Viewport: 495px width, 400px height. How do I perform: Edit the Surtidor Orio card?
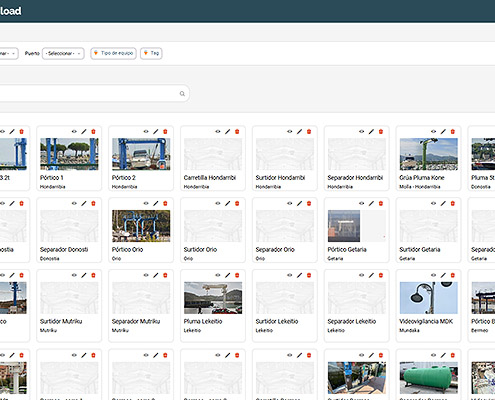pyautogui.click(x=228, y=203)
